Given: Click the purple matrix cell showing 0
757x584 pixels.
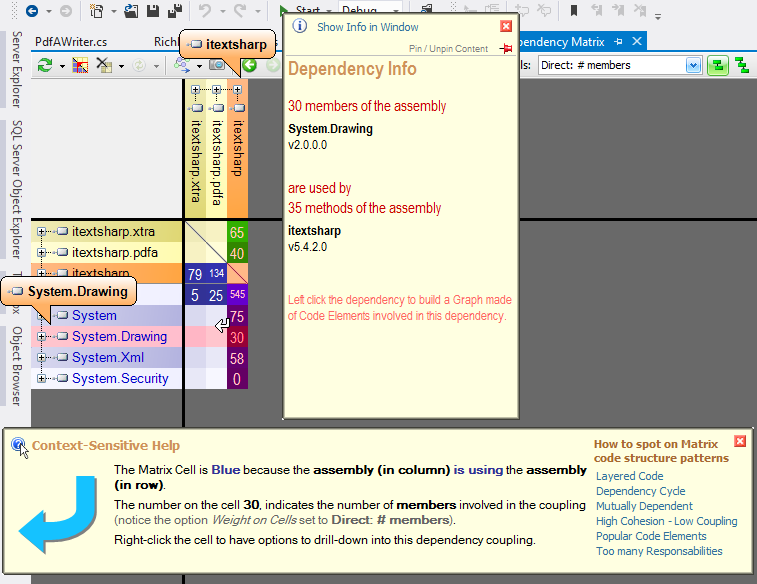Looking at the screenshot, I should (x=237, y=379).
